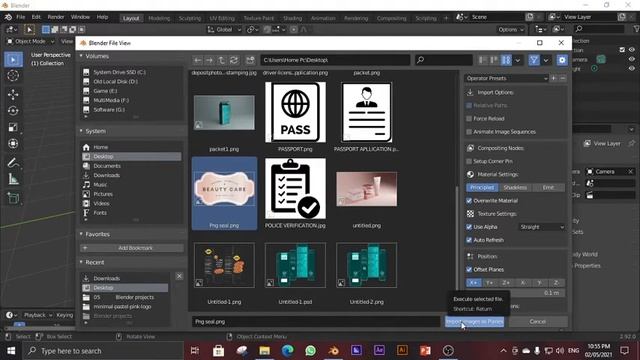
Task: Switch to Shading workspace tab
Action: click(293, 18)
